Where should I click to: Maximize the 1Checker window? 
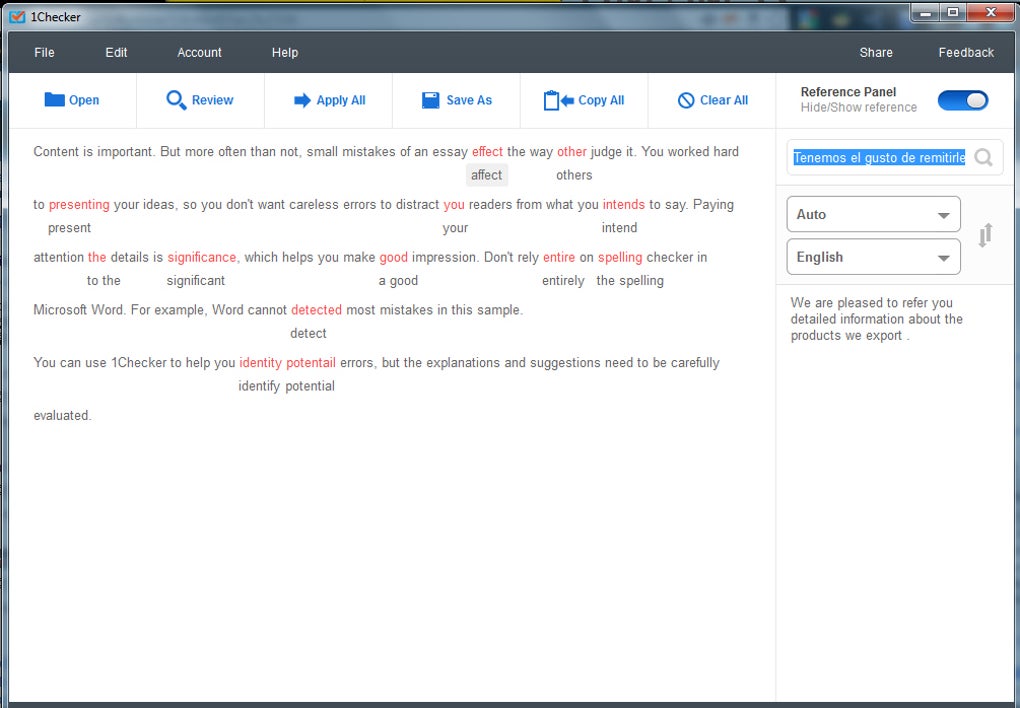click(x=953, y=13)
